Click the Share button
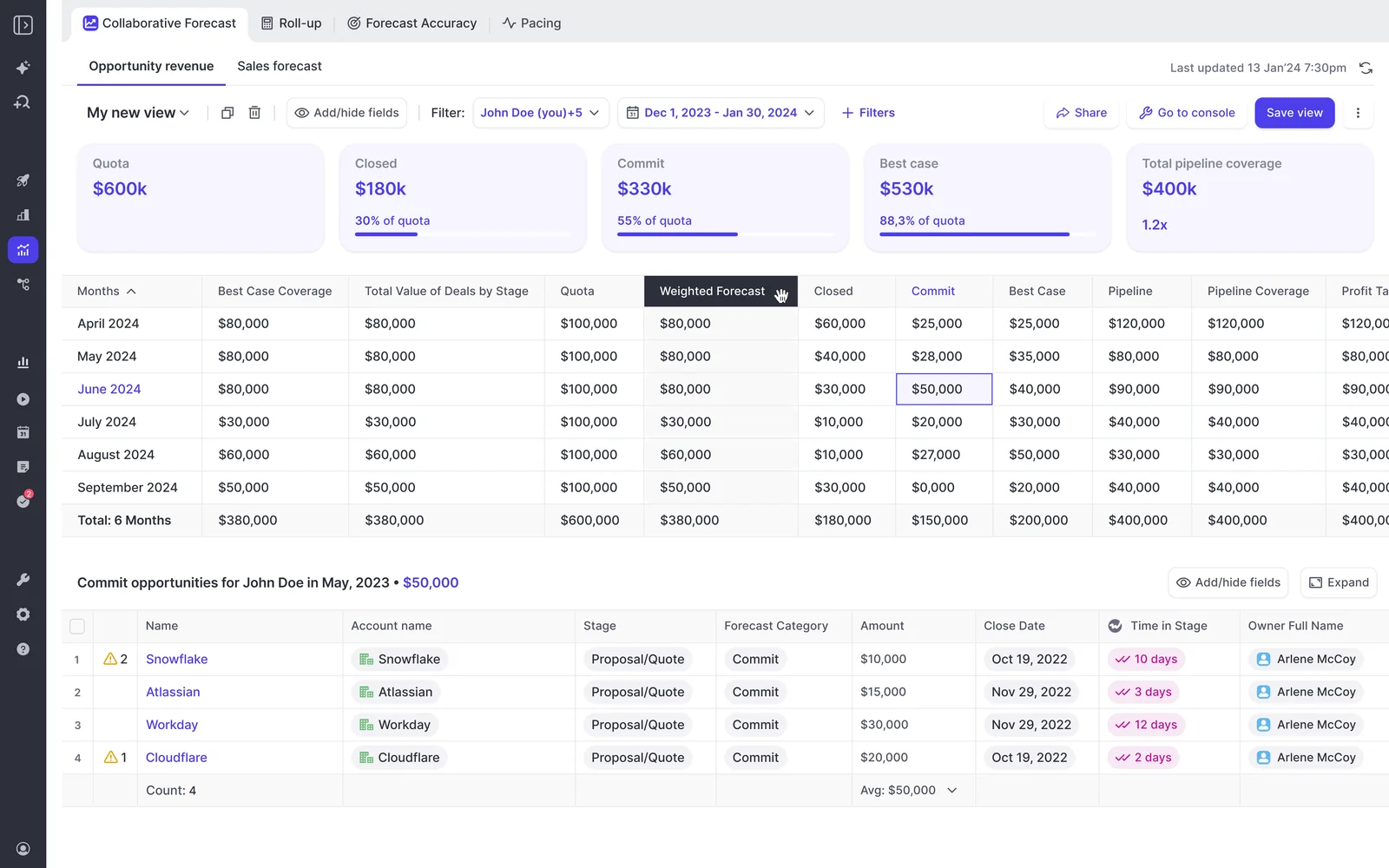The height and width of the screenshot is (868, 1389). point(1082,113)
